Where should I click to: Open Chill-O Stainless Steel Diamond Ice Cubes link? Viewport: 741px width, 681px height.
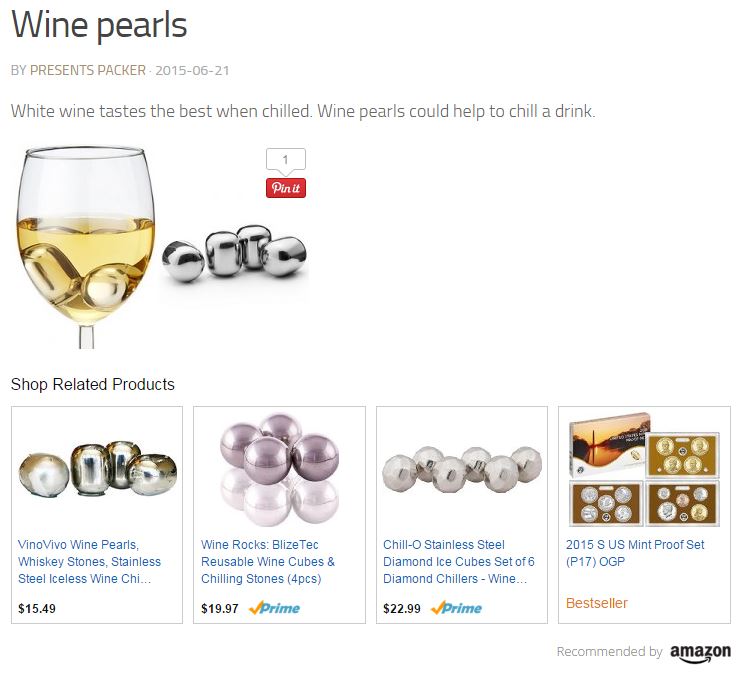[459, 561]
